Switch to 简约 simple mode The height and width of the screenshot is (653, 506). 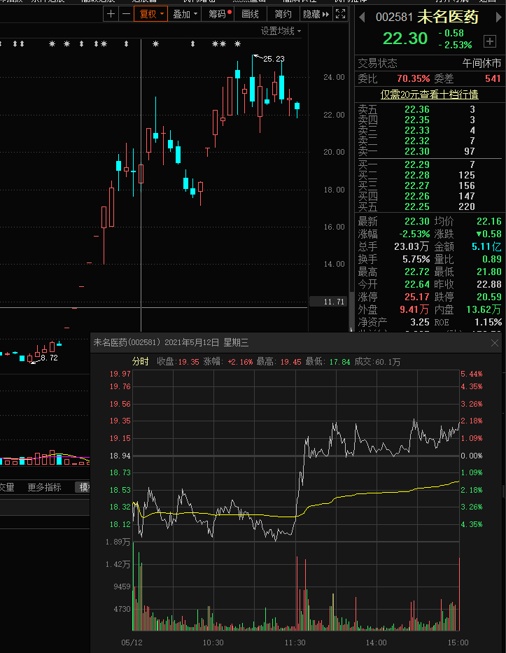coord(283,14)
